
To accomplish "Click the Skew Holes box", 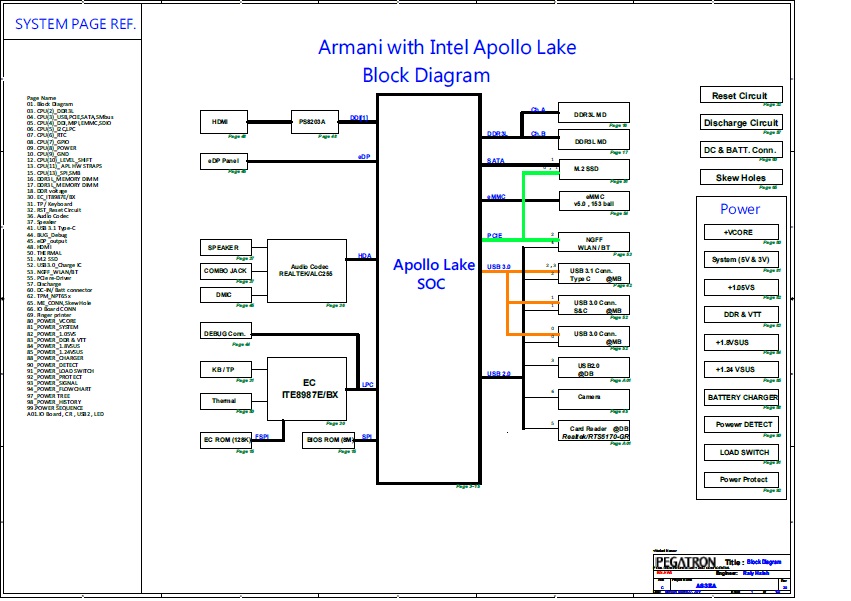I will 741,178.
